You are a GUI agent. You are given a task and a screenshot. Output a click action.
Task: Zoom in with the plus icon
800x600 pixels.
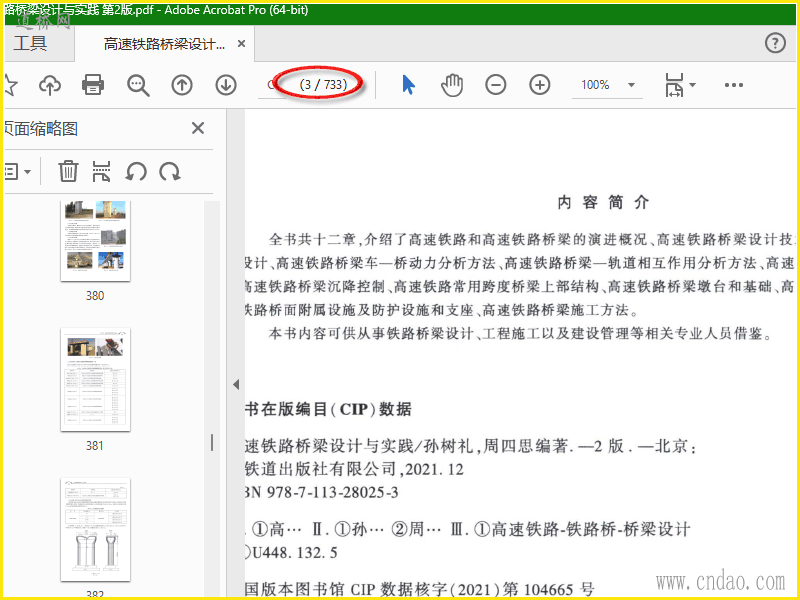coord(539,85)
